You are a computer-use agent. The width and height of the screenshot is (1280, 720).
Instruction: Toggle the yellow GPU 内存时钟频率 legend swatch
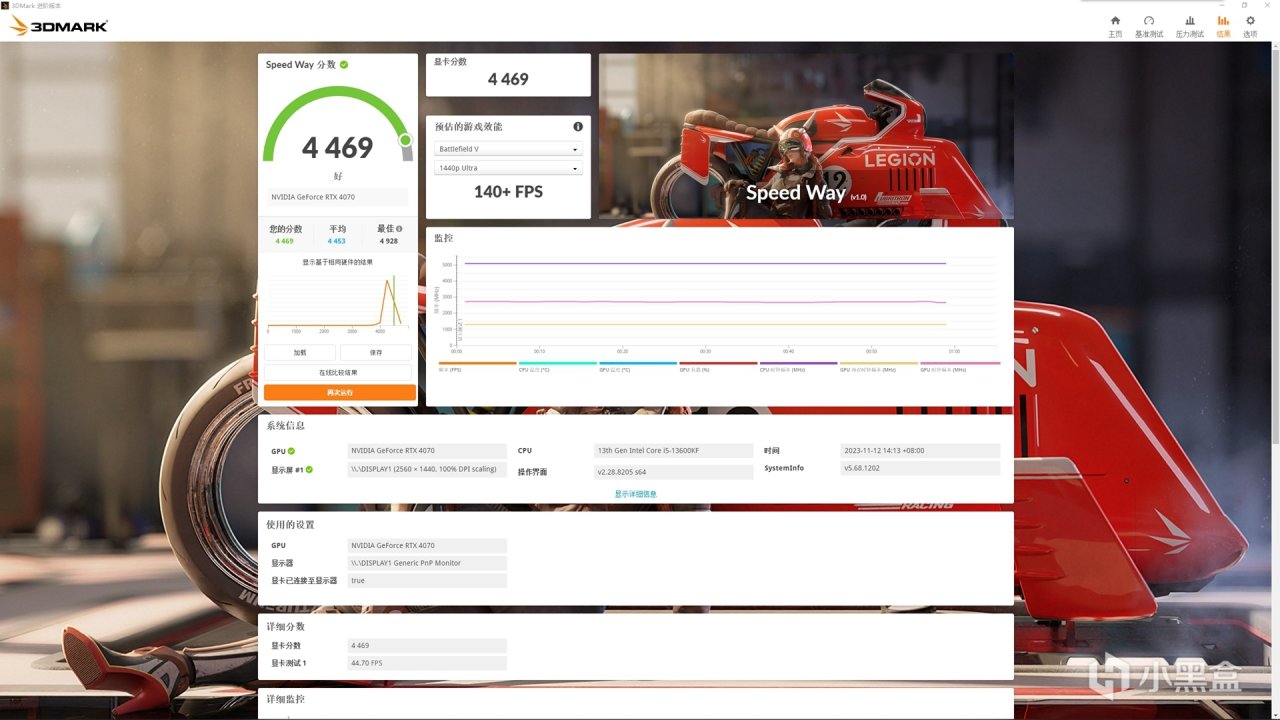(x=879, y=364)
